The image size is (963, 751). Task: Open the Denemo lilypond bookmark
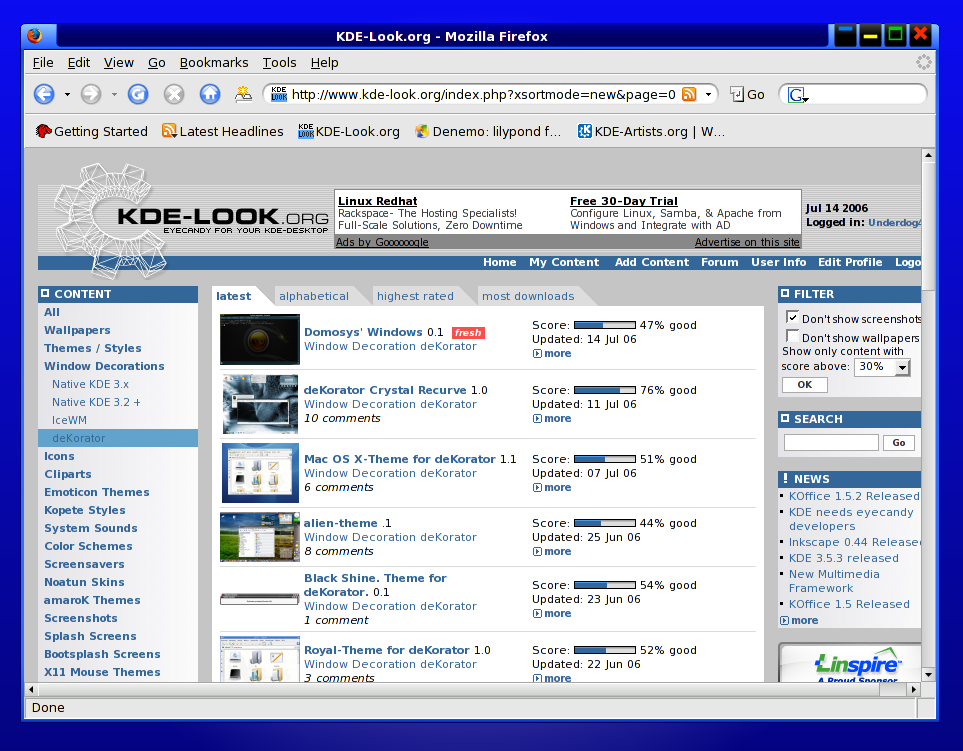[488, 131]
